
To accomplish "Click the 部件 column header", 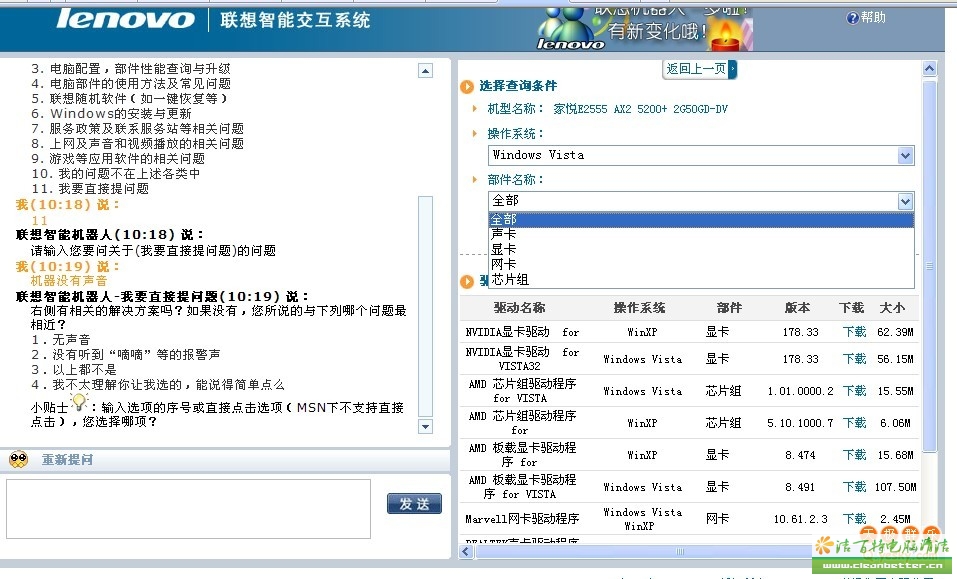I will click(729, 308).
